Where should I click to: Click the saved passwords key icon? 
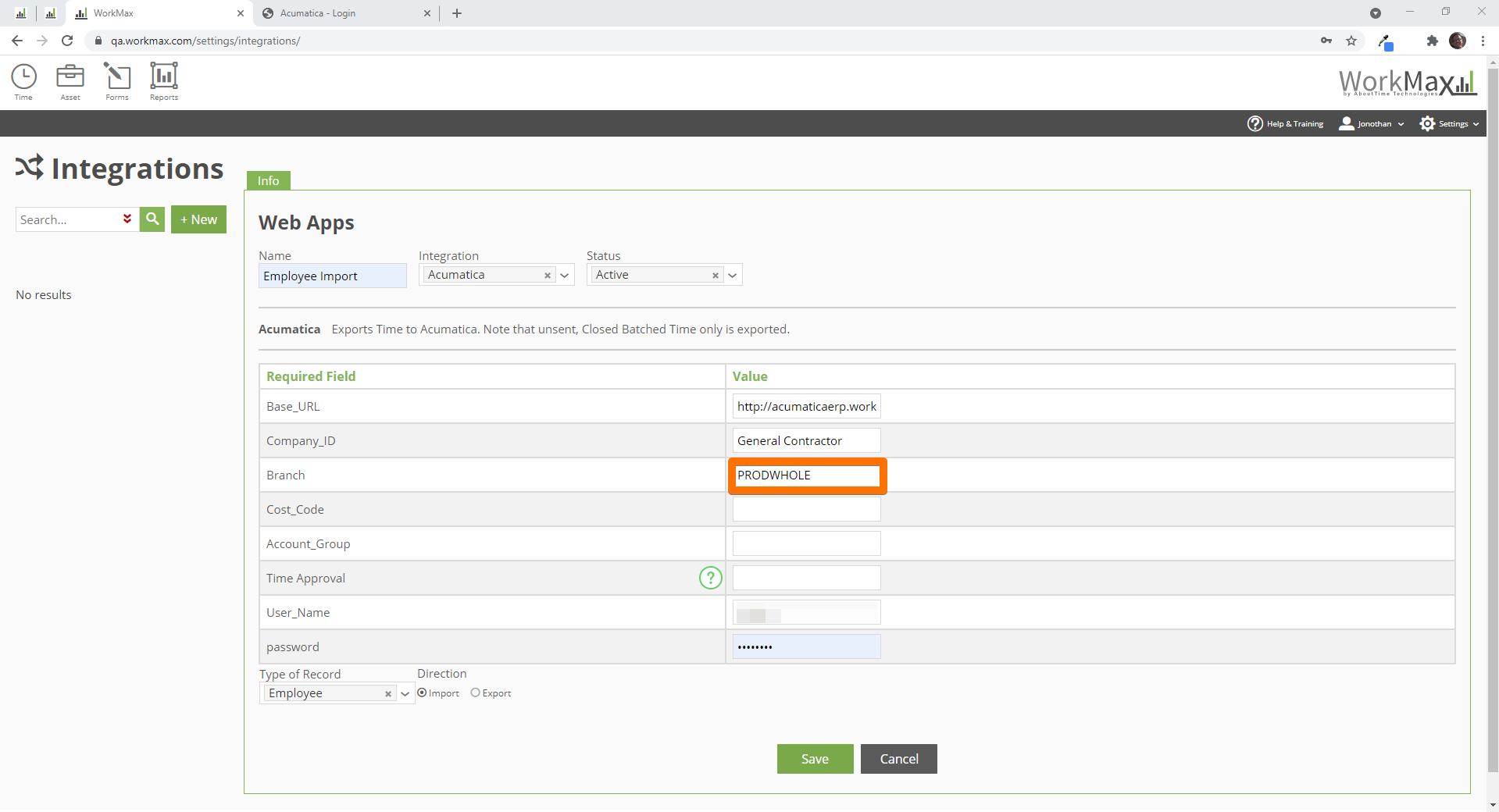tap(1326, 41)
